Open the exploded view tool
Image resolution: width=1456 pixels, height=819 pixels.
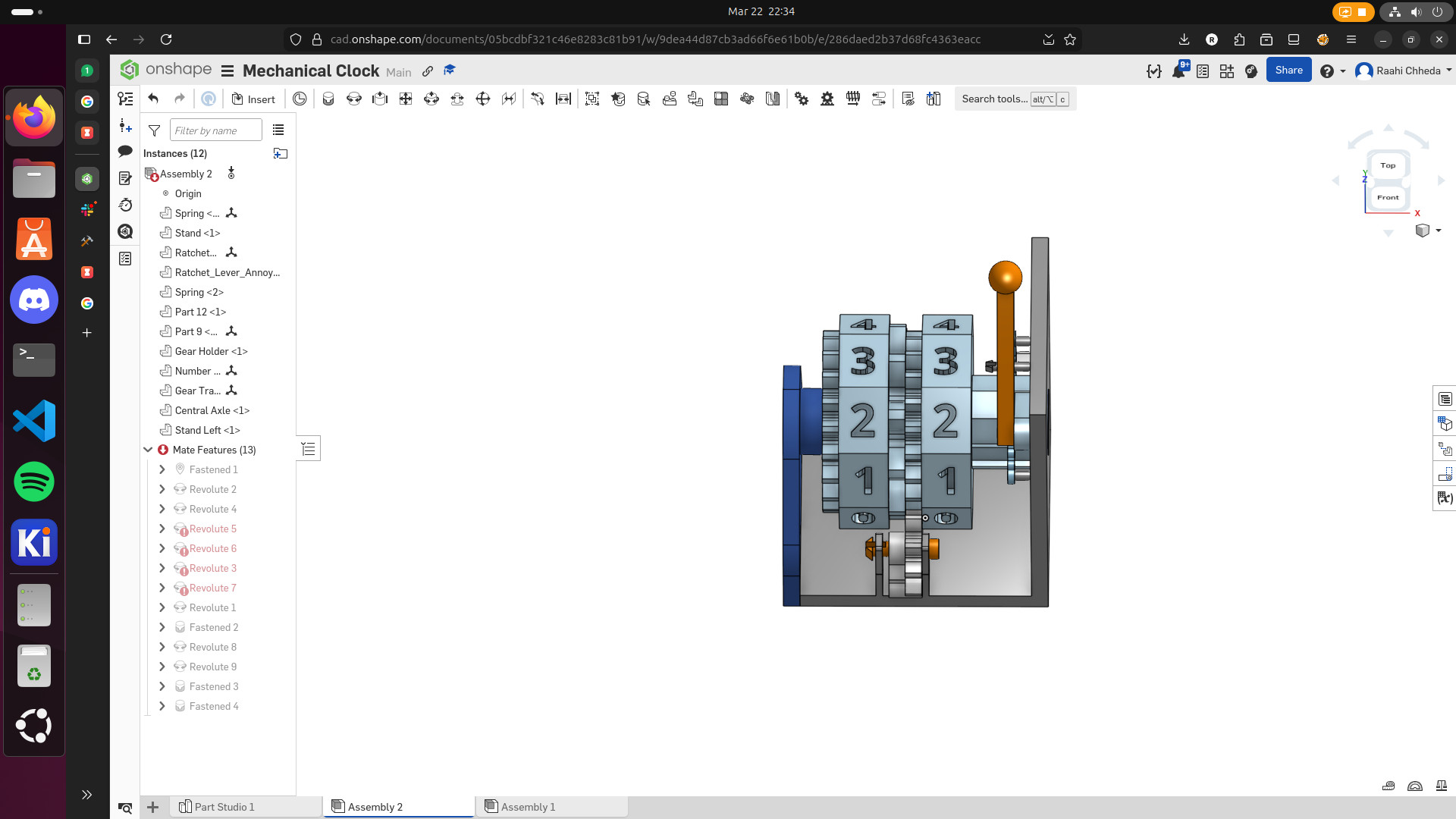[747, 99]
